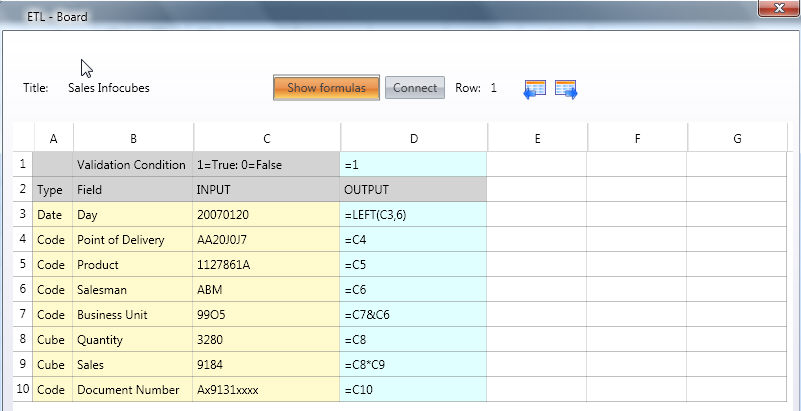Viewport: 801px width, 411px height.
Task: Select column header A
Action: [53, 138]
